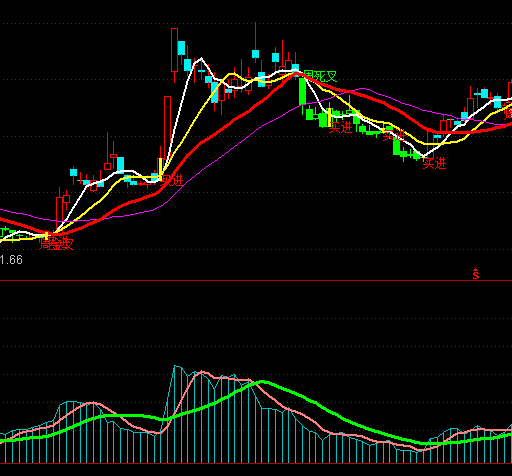Click the yellow vertical signal bar among the green candles

pos(330,117)
